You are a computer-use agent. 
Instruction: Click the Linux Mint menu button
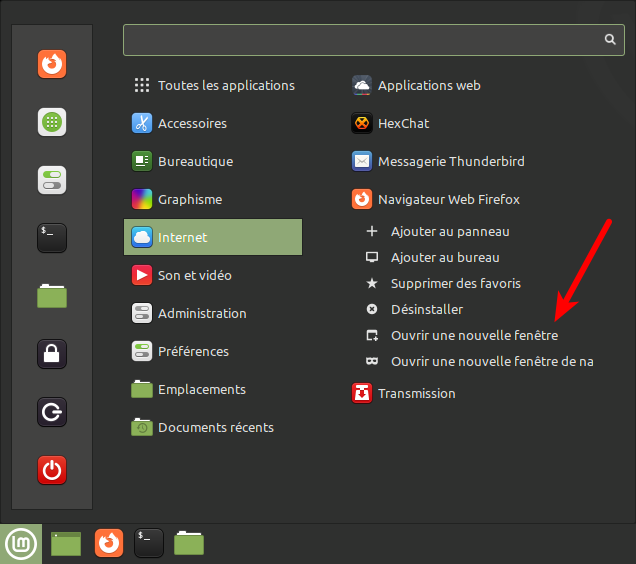click(21, 544)
